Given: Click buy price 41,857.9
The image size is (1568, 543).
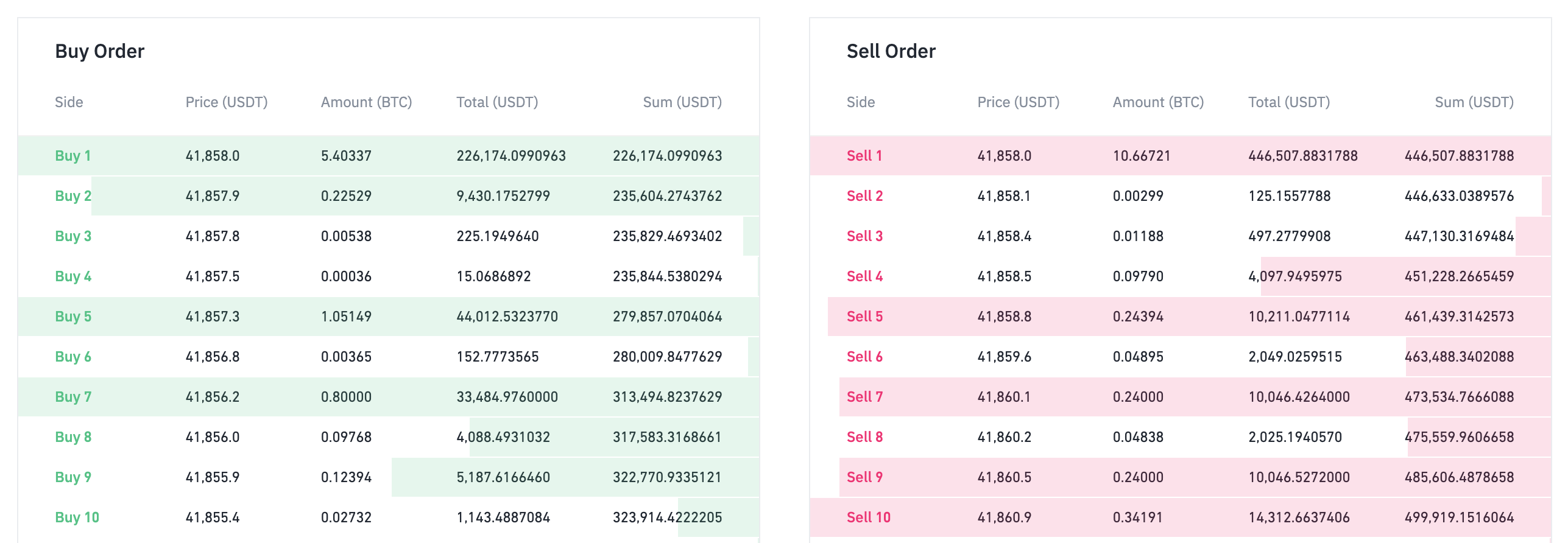Looking at the screenshot, I should click(x=213, y=196).
